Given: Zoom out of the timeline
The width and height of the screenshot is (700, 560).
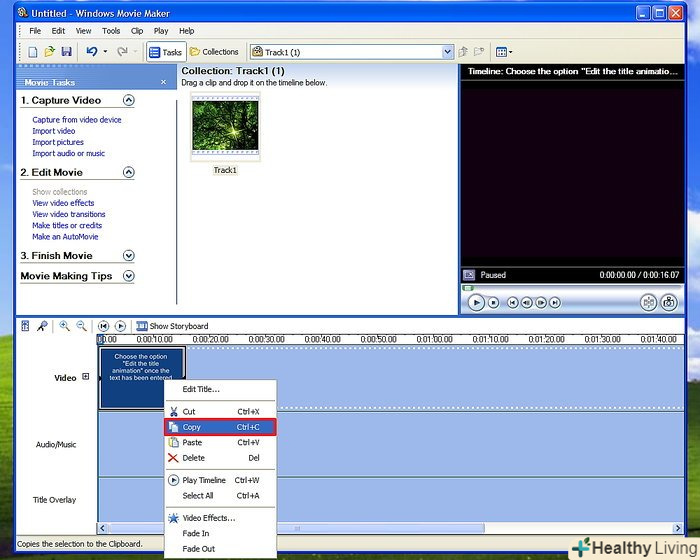Looking at the screenshot, I should [x=81, y=326].
